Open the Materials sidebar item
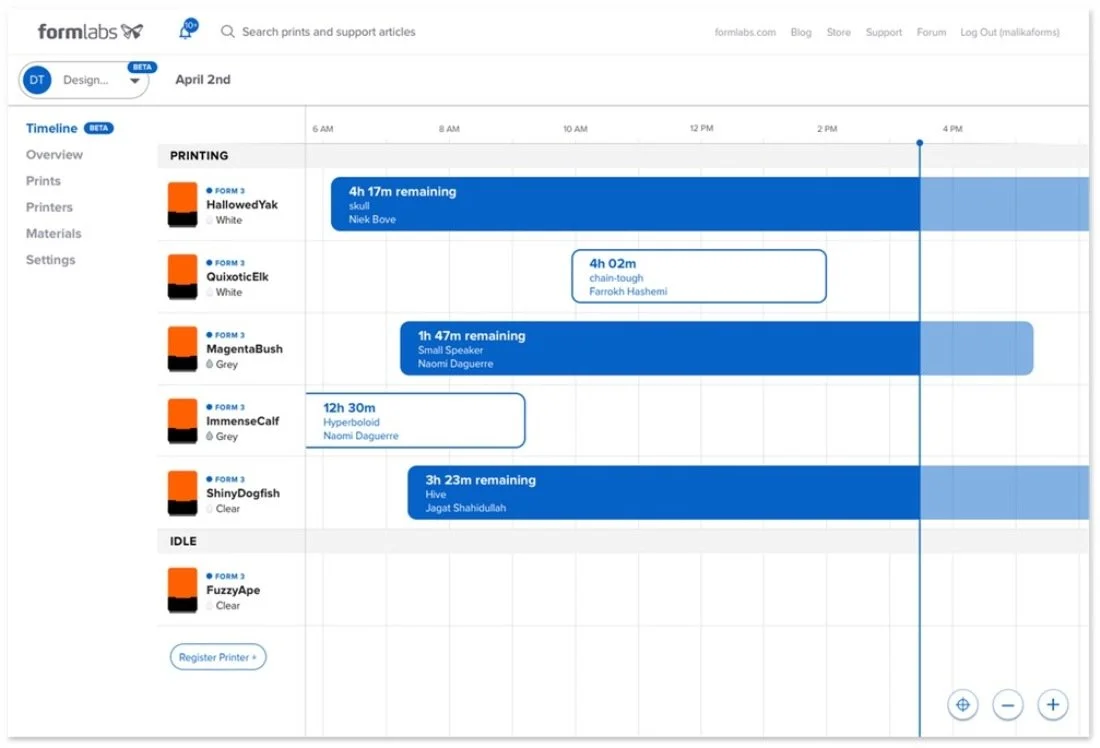The width and height of the screenshot is (1100, 748). 53,233
